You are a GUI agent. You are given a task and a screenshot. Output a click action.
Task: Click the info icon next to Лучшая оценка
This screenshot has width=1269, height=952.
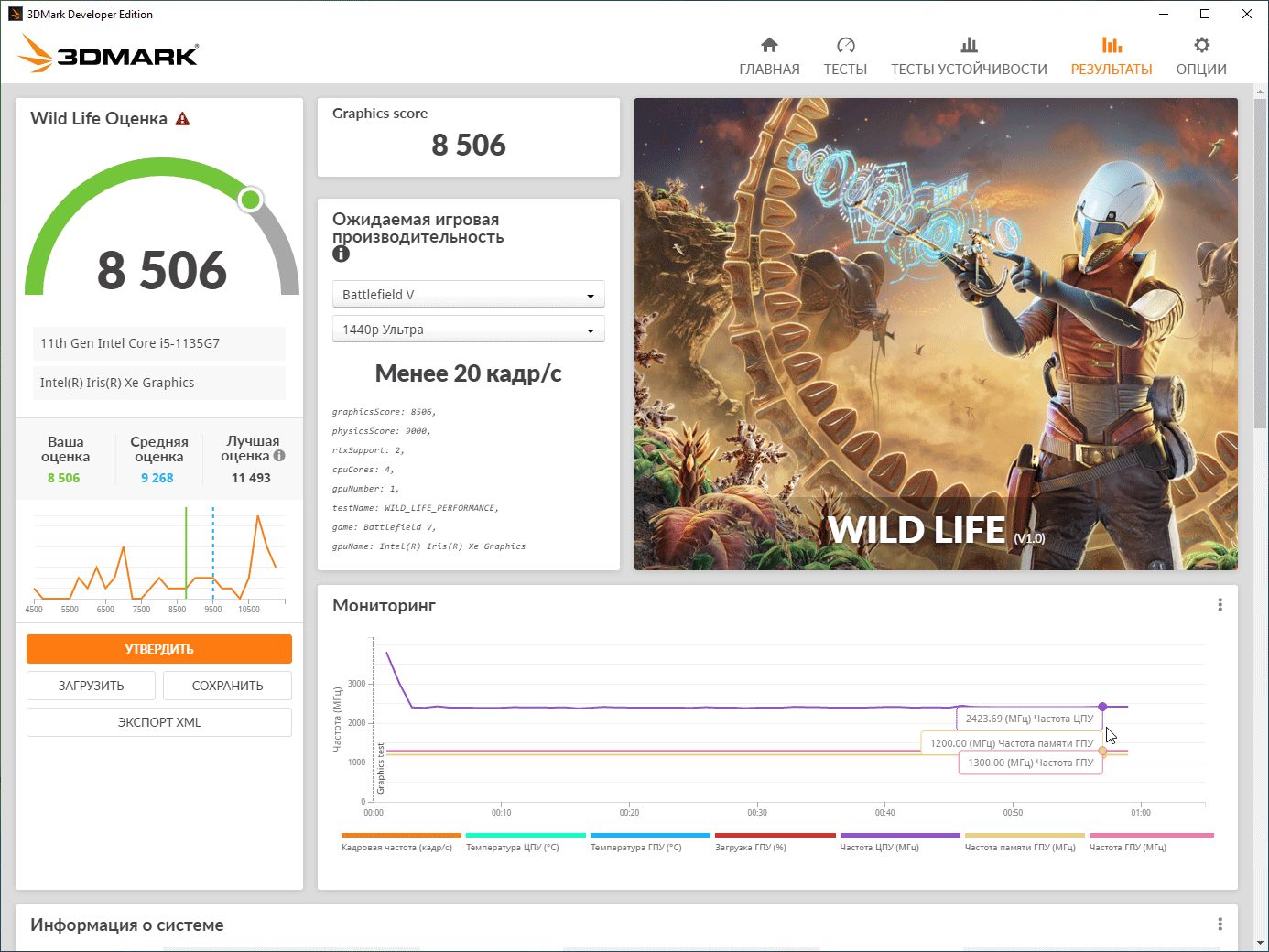279,456
